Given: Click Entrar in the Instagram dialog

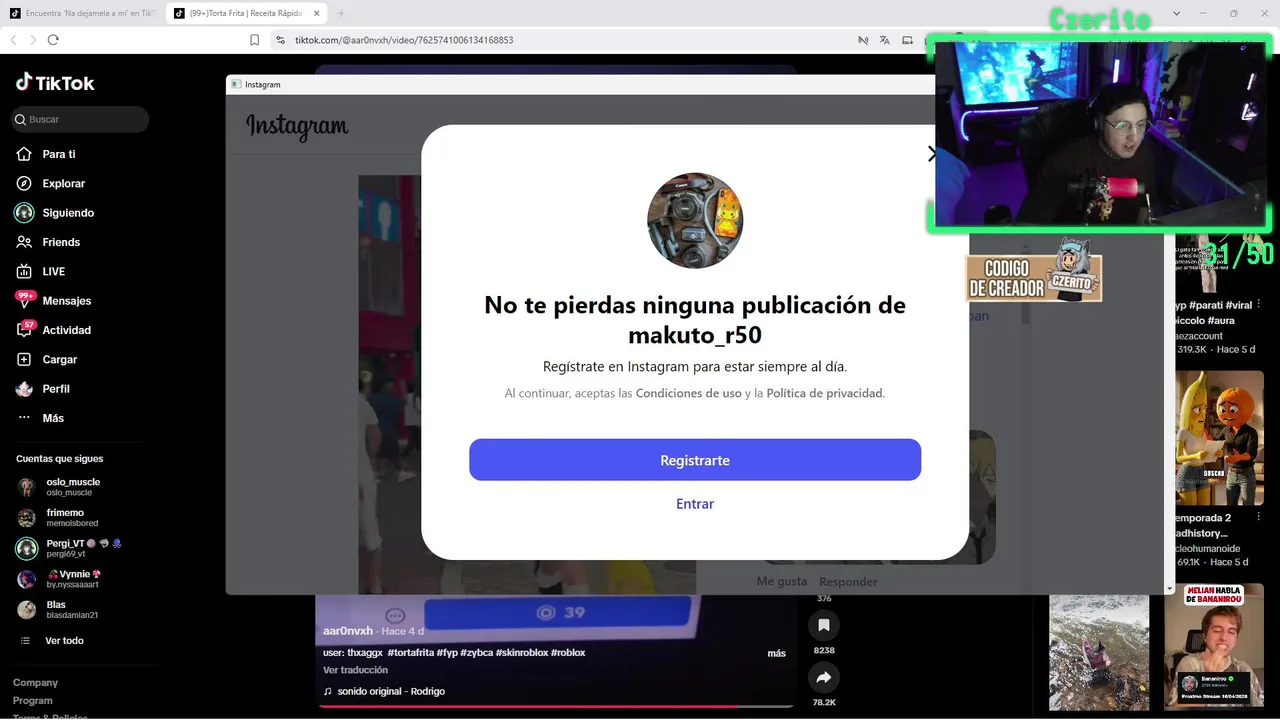Looking at the screenshot, I should tap(695, 504).
